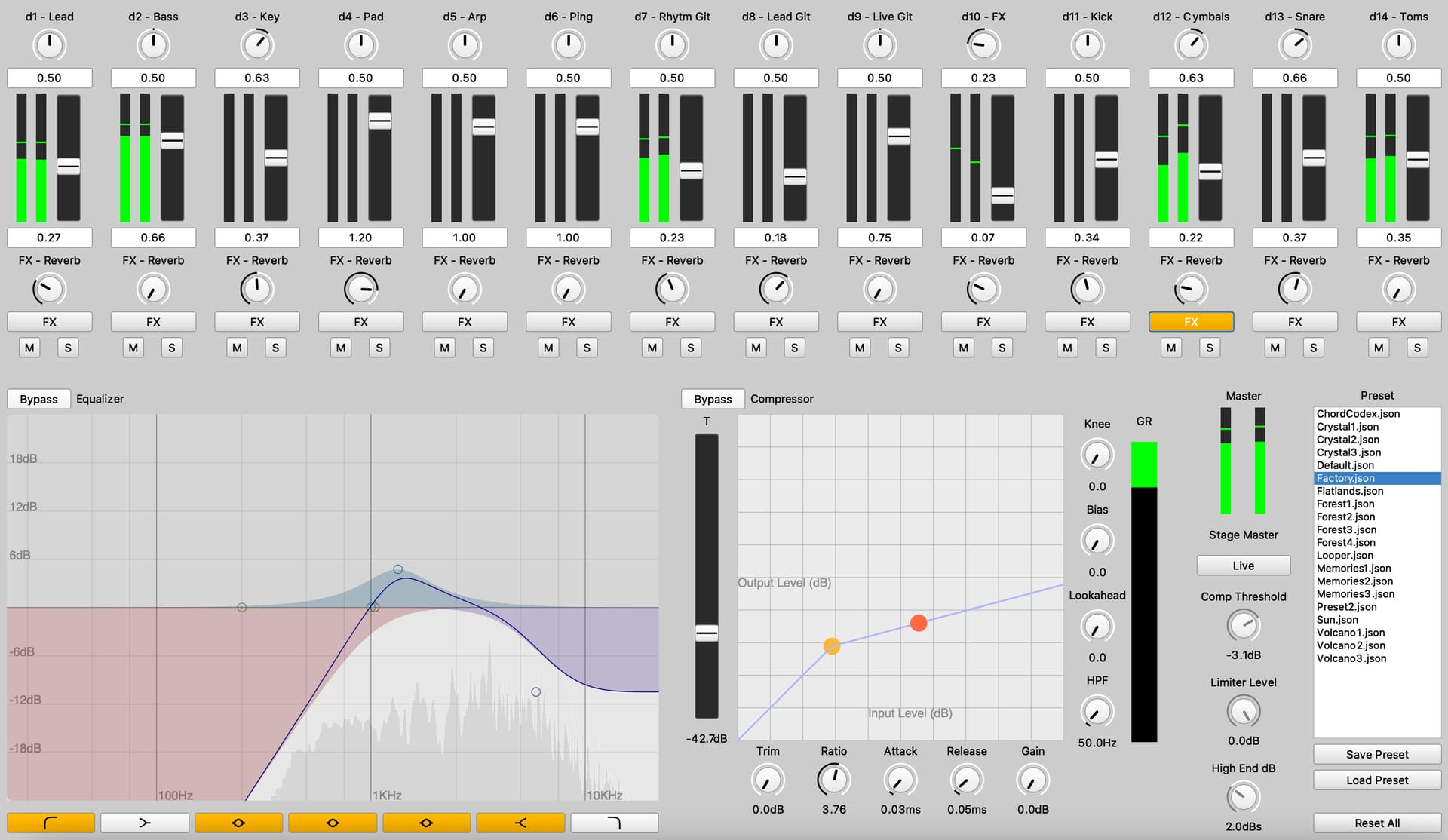
Task: Solo the d7 - Rhytm Git channel
Action: pos(690,348)
